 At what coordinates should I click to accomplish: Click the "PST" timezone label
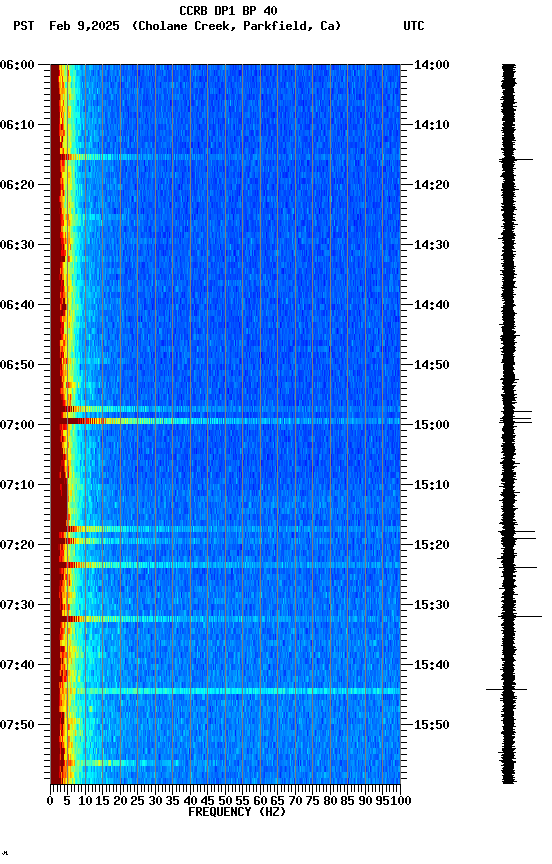24,26
